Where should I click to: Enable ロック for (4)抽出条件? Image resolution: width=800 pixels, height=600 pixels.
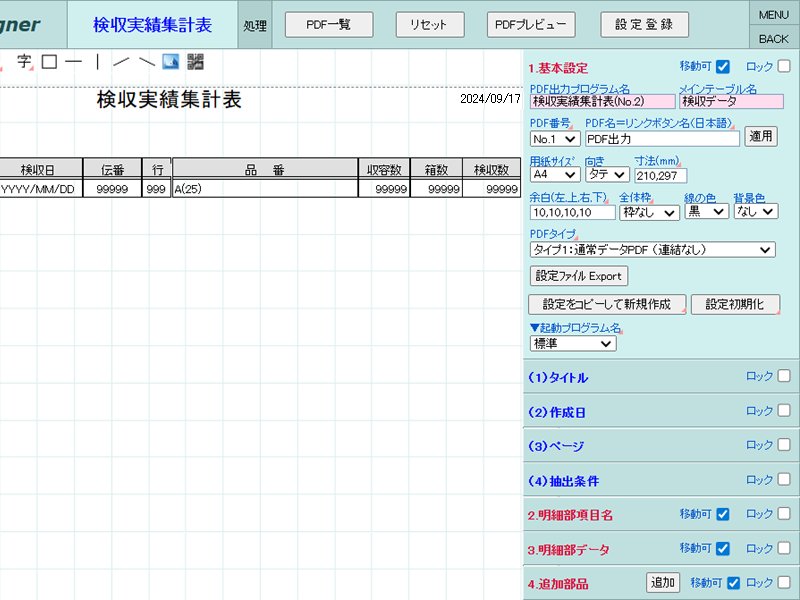(x=784, y=479)
